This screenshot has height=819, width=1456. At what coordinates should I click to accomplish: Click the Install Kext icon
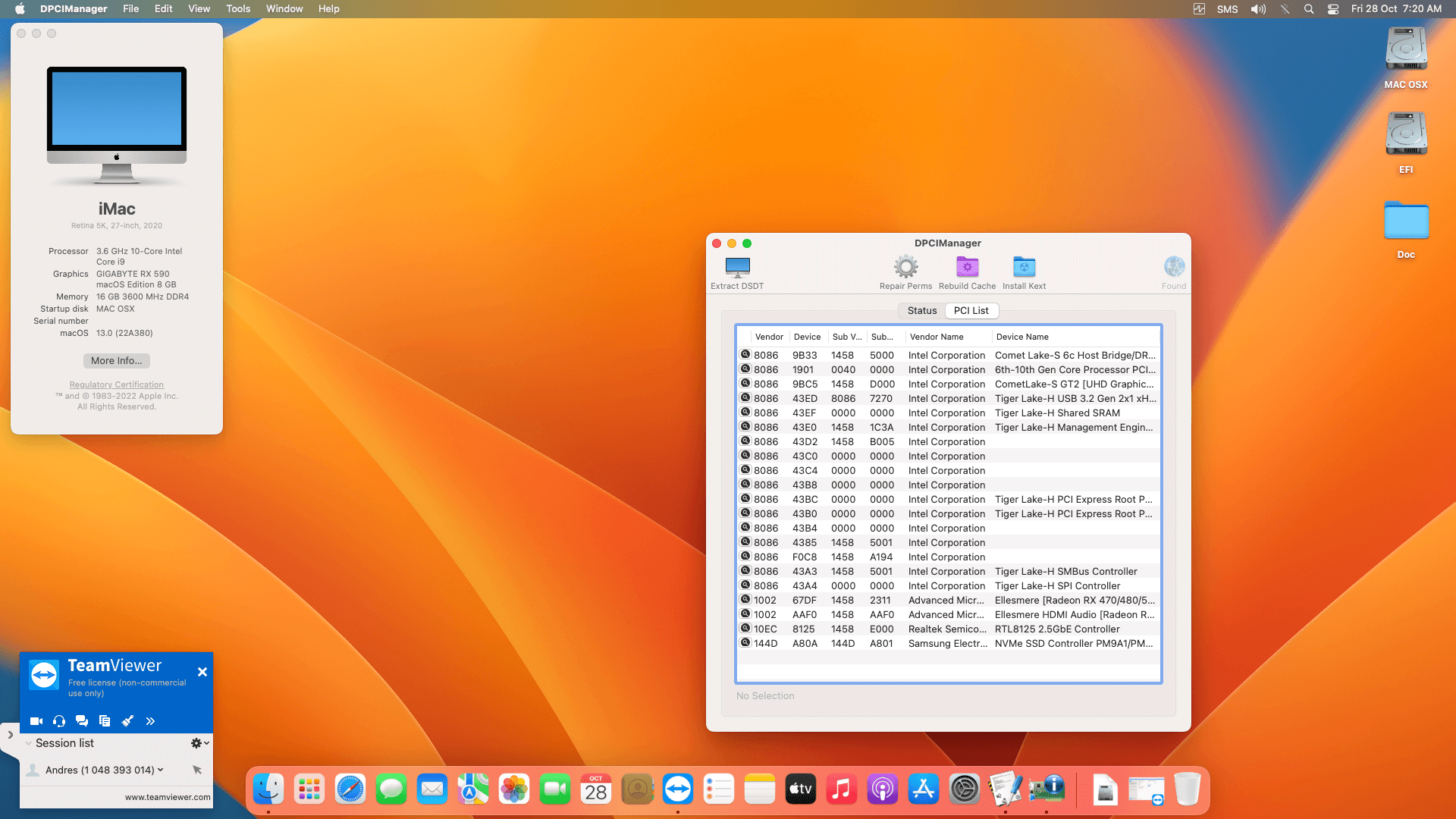(1024, 268)
